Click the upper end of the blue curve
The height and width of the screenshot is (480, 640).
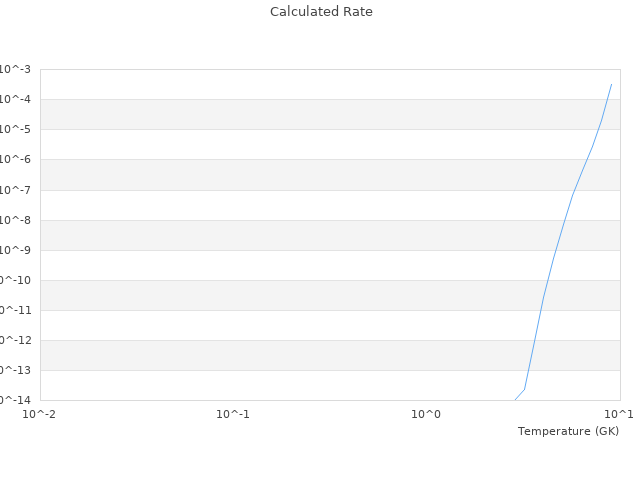(611, 84)
